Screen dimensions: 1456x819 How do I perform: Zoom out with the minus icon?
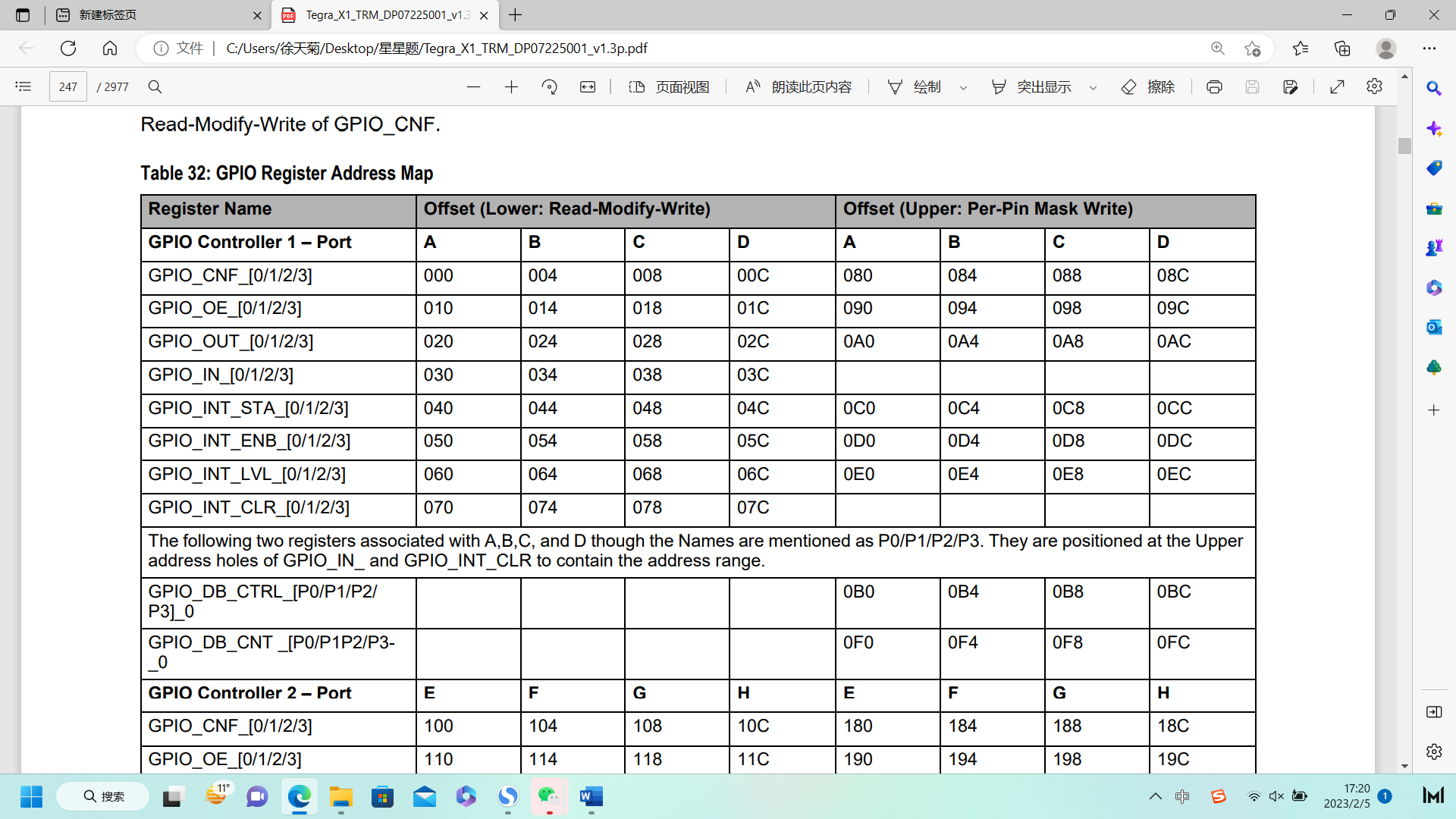point(473,86)
